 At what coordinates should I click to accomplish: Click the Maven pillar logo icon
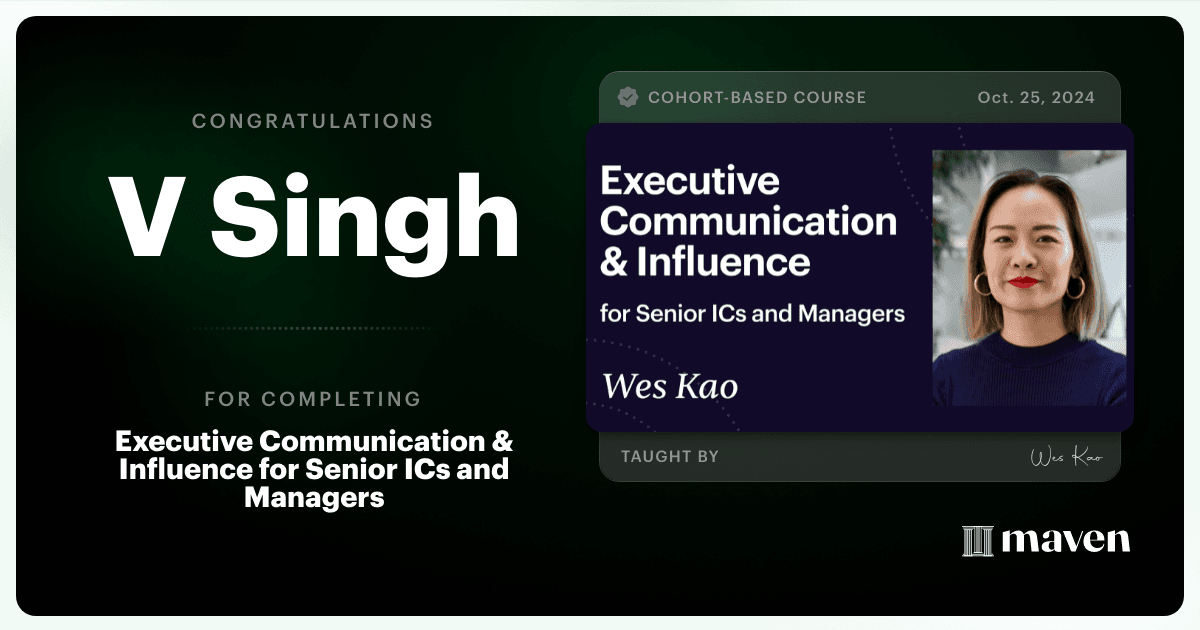tap(977, 541)
